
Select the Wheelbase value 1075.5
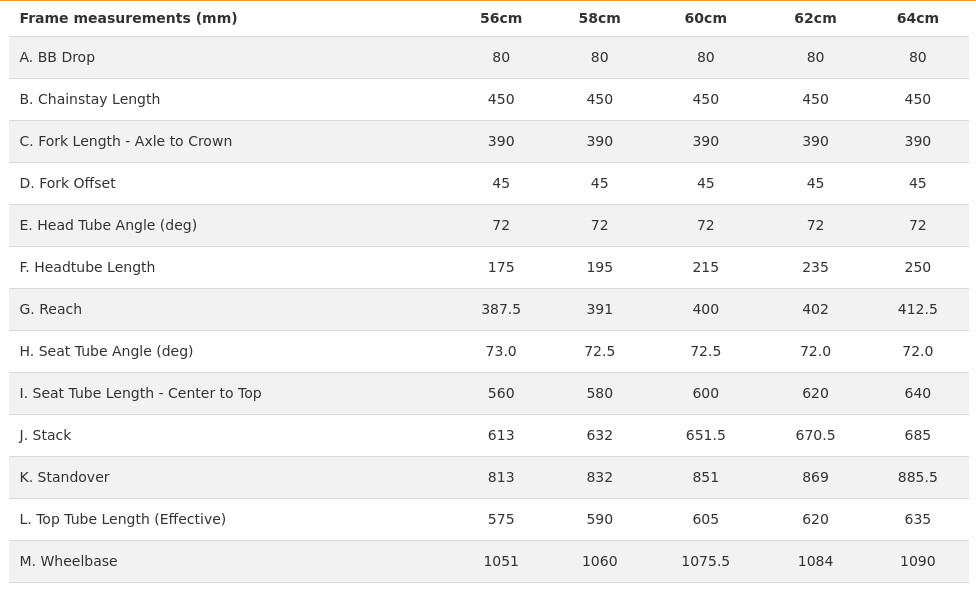pyautogui.click(x=705, y=561)
